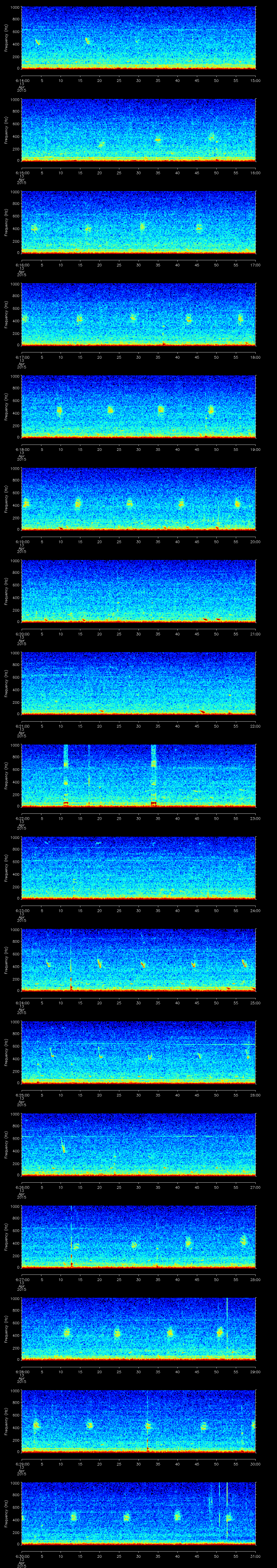Viewport: 277px width, 1568px height.
Task: Click the 6:27:00 start time label
Action: click(x=22, y=1279)
